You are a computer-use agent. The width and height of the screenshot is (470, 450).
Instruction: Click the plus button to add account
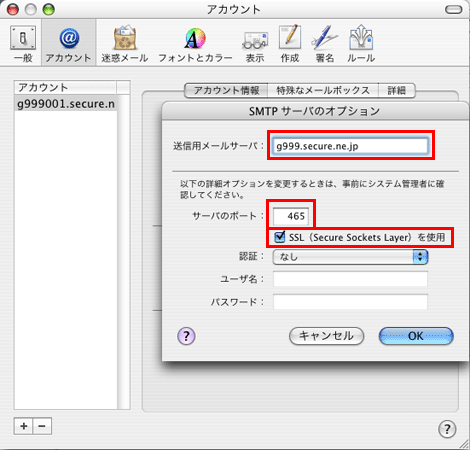(x=23, y=426)
